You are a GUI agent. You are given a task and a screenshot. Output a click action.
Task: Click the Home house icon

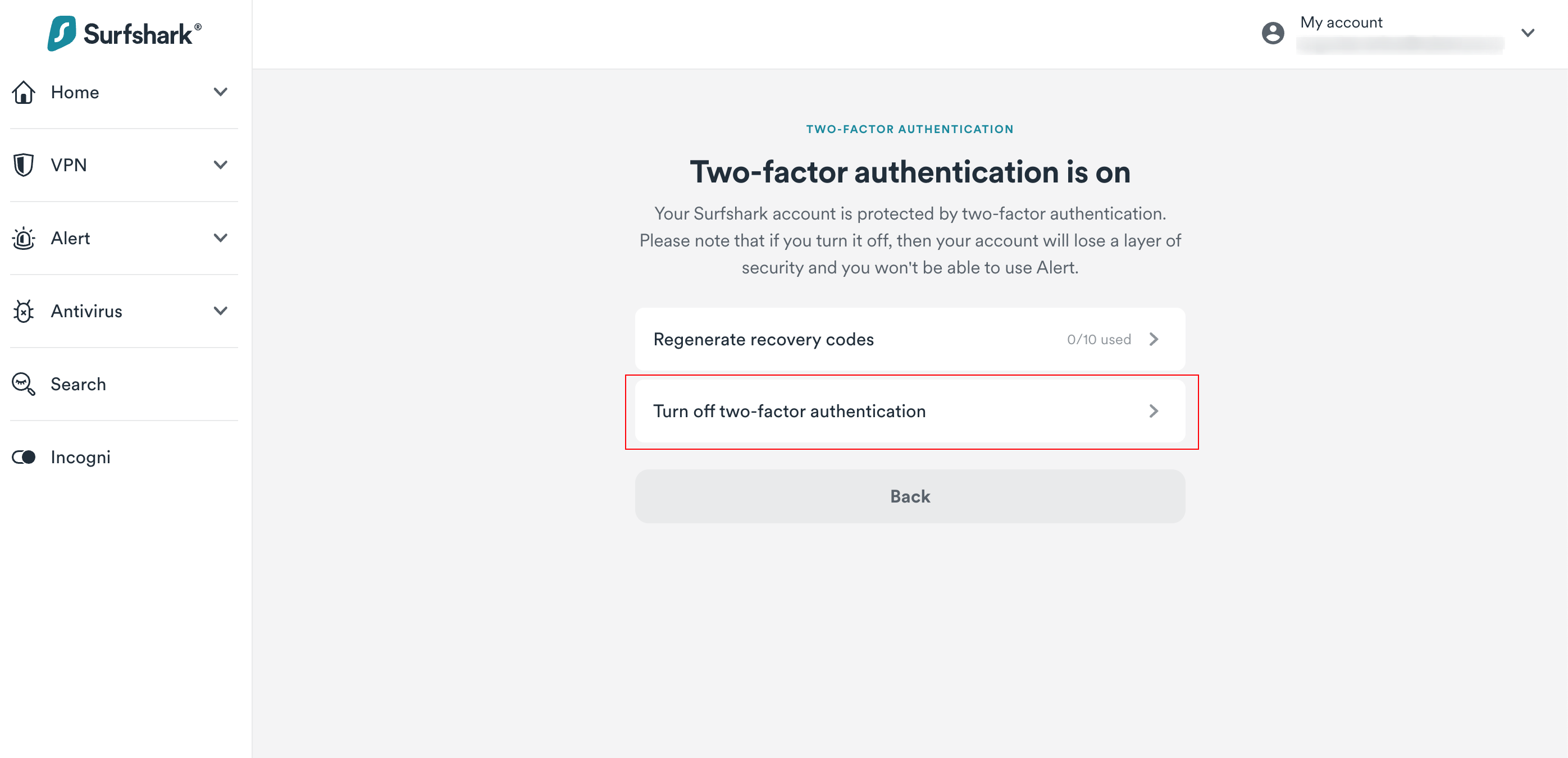click(24, 93)
